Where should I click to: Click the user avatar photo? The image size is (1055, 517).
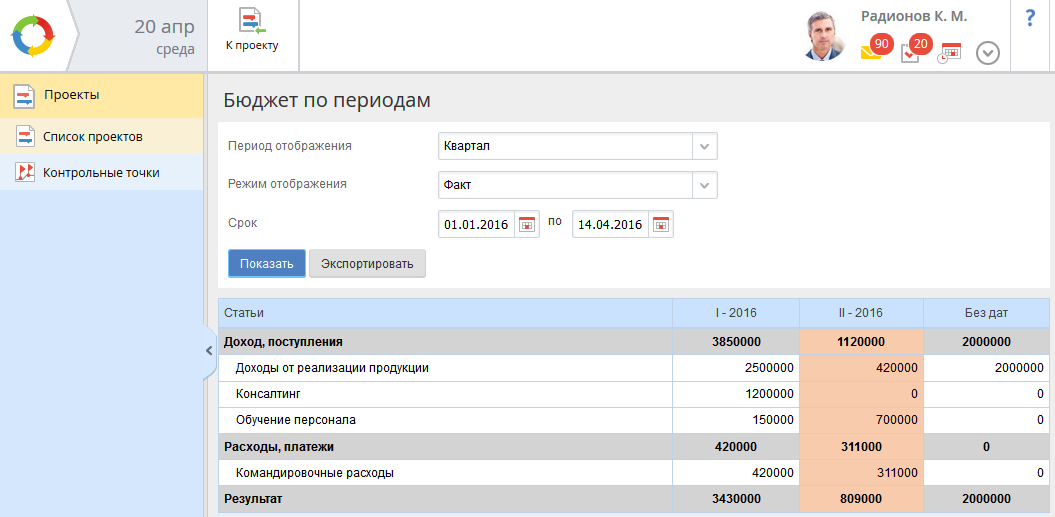pos(823,37)
